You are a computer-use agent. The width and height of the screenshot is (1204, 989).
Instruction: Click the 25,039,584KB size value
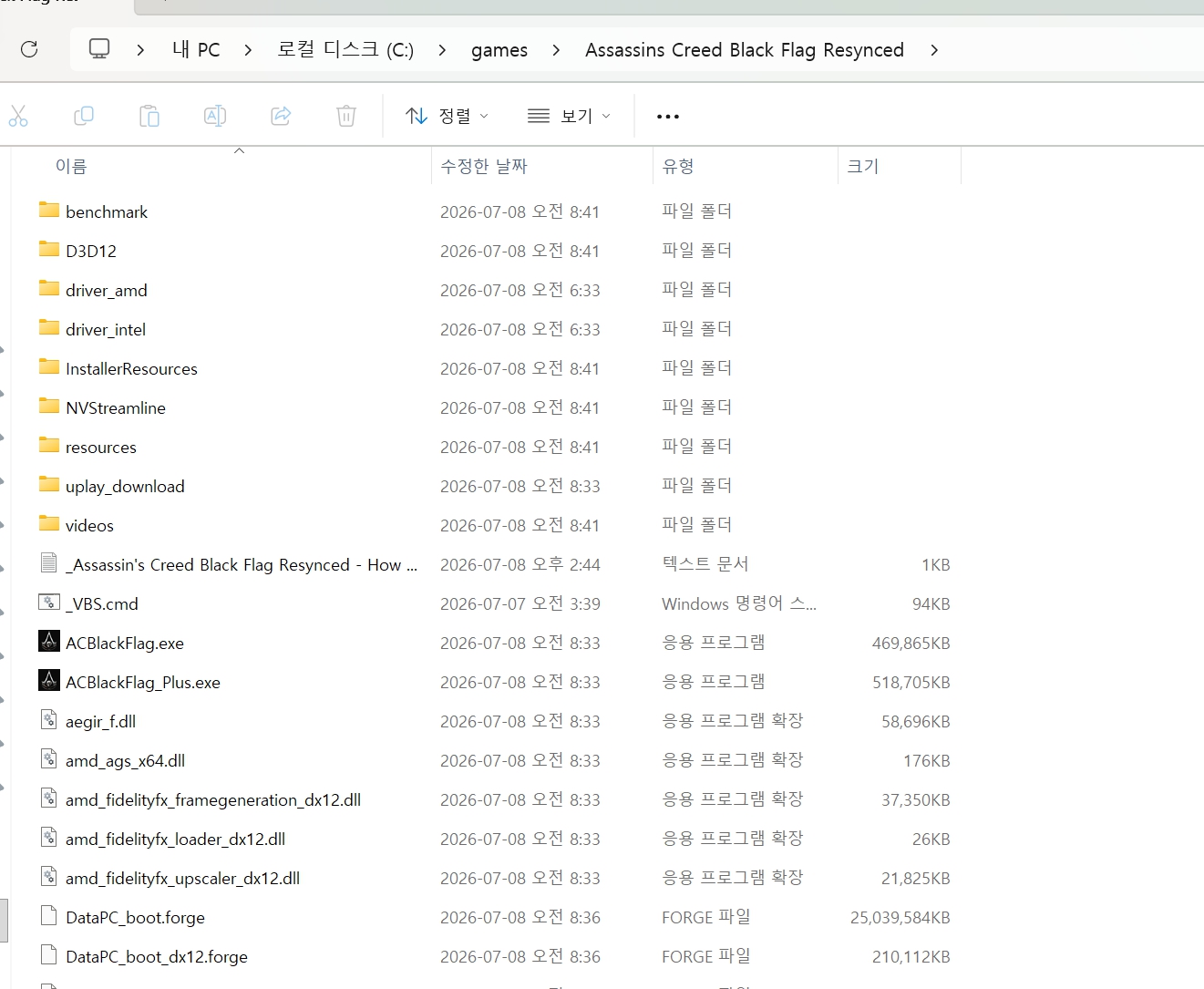pyautogui.click(x=900, y=918)
